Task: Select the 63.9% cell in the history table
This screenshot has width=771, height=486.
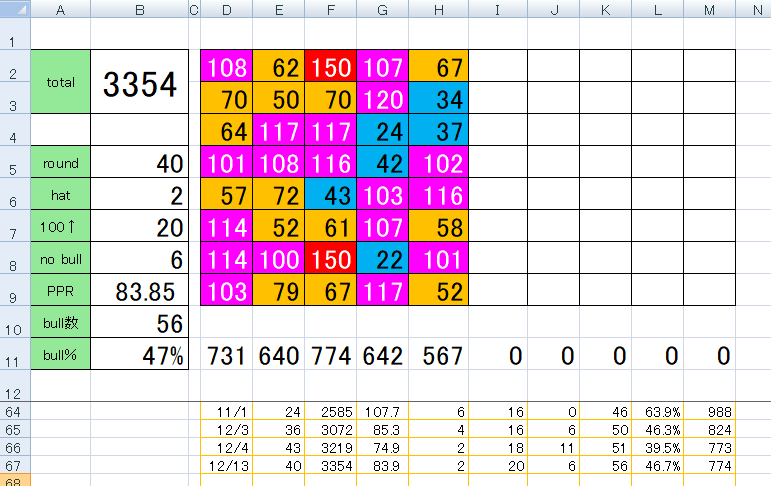Action: click(657, 411)
